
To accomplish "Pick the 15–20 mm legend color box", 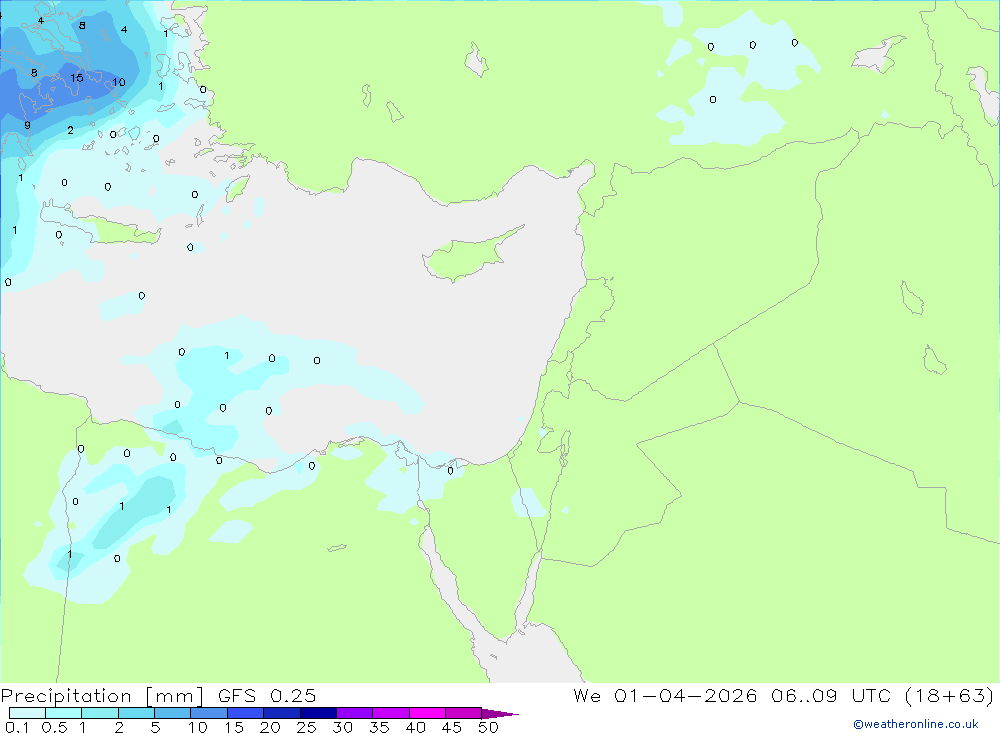I will pos(245,713).
